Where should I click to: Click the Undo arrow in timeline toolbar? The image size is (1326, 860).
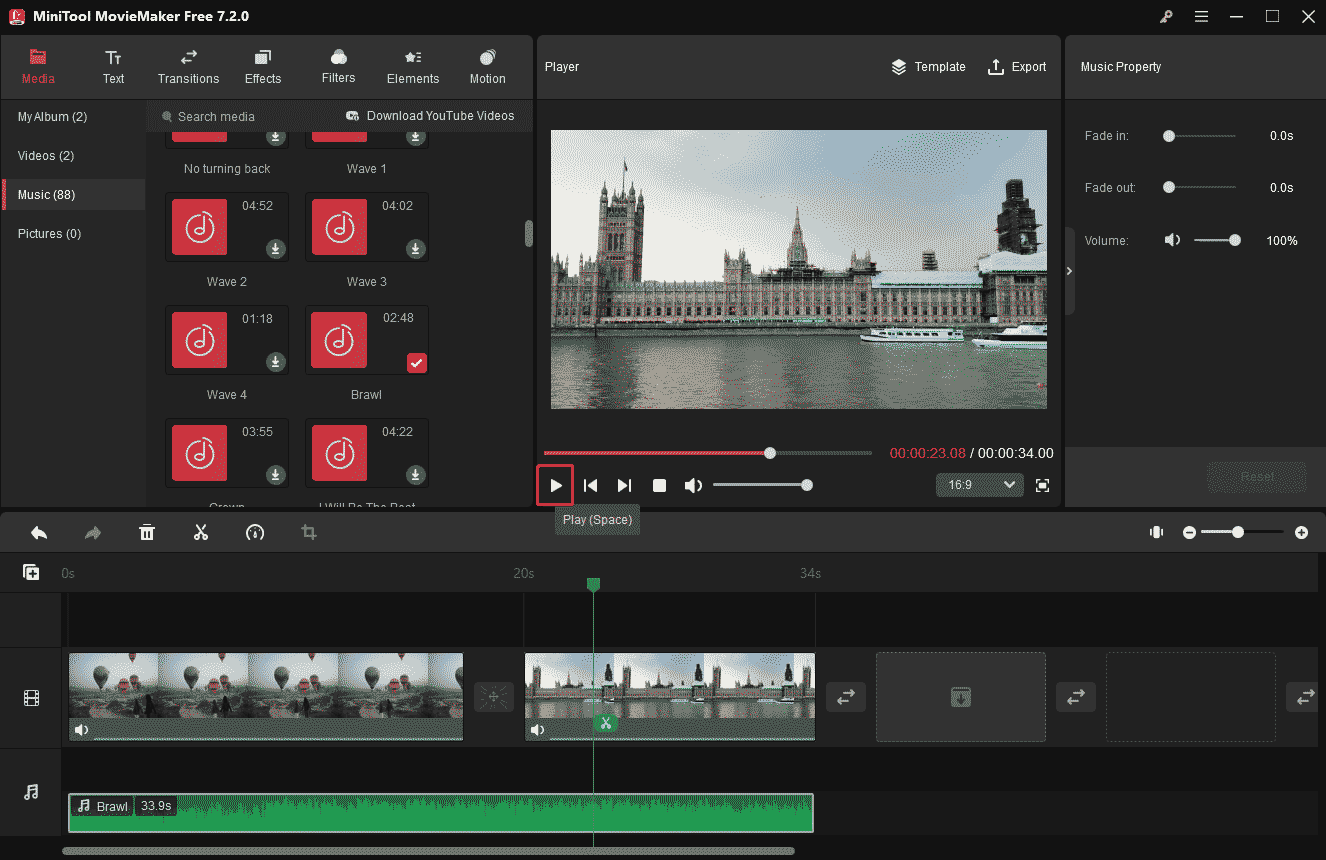[x=39, y=533]
